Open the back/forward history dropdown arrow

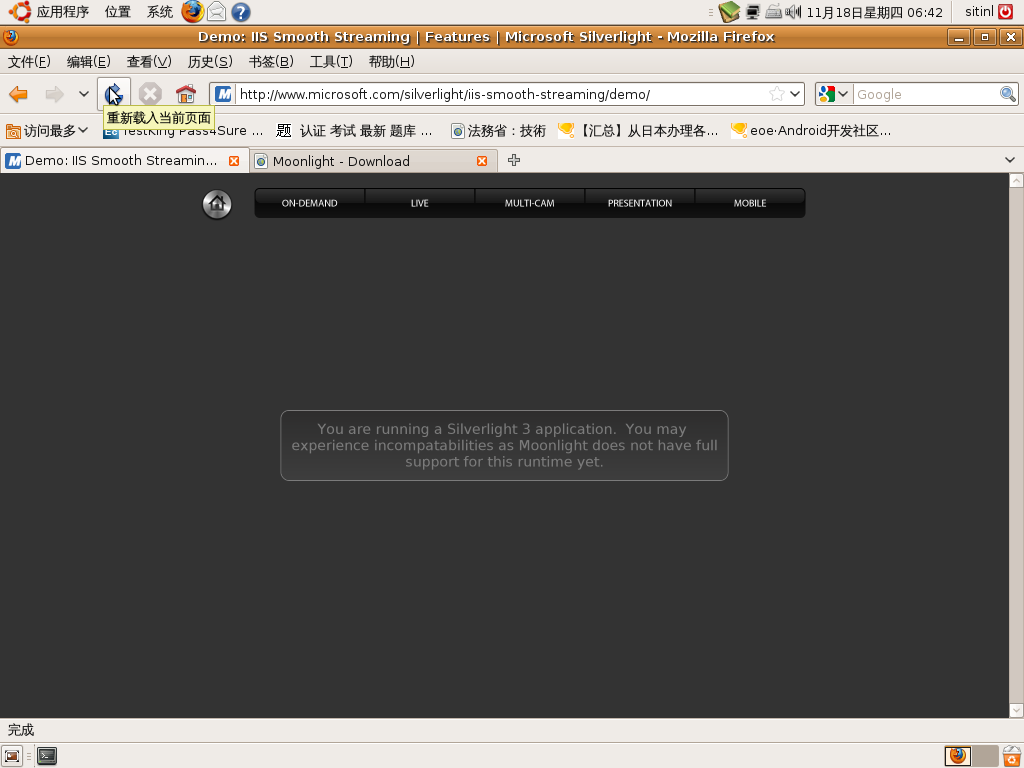tap(84, 94)
